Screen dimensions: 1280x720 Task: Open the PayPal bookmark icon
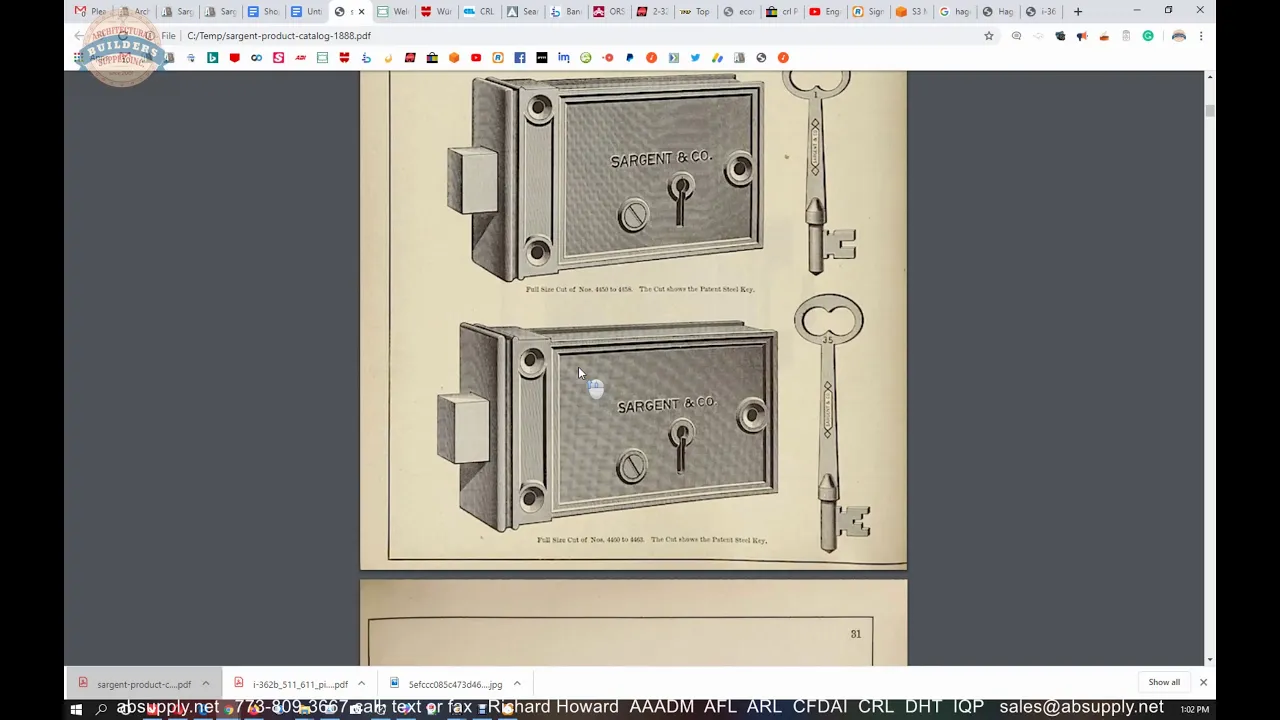(x=629, y=58)
